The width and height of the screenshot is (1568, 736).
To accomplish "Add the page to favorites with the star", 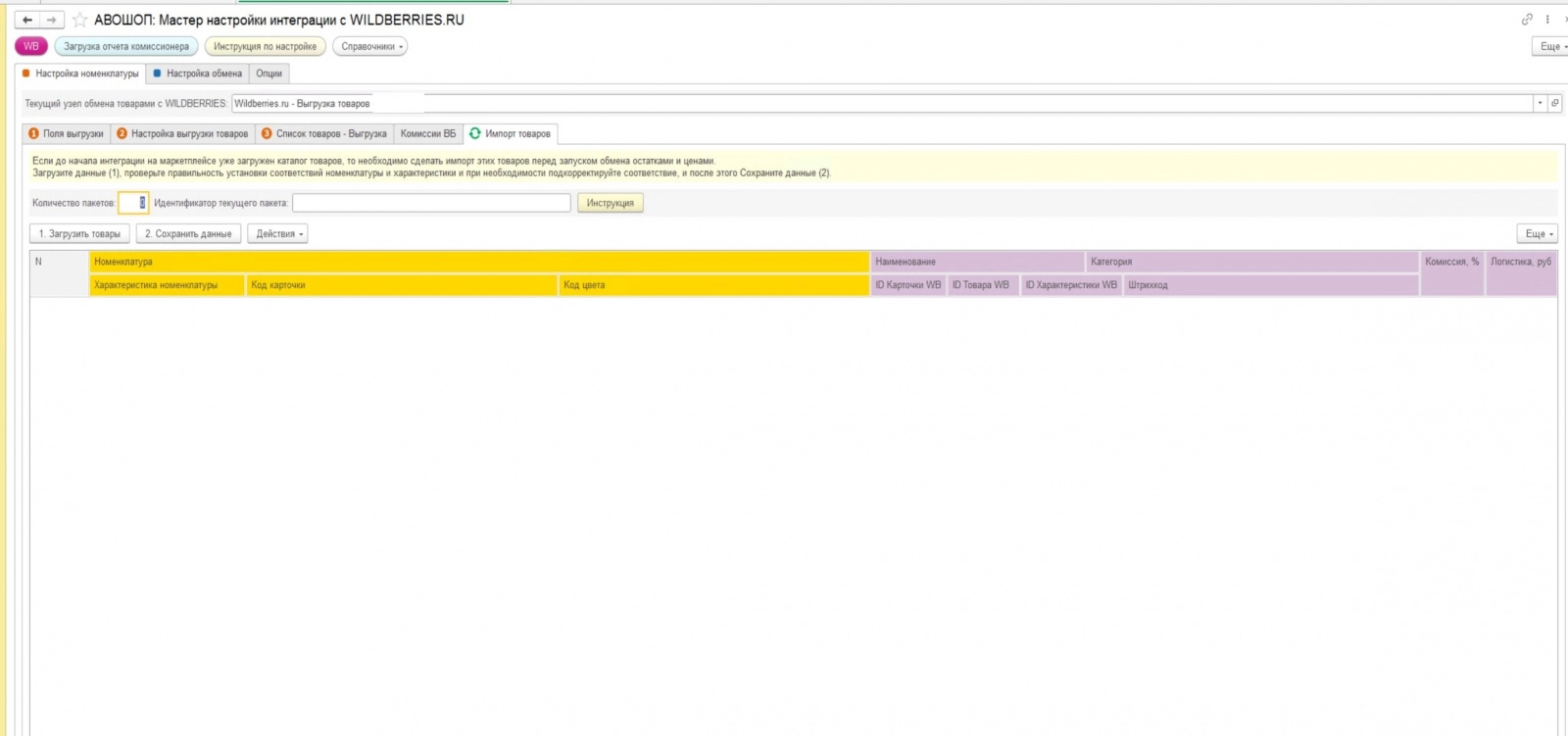I will coord(79,20).
